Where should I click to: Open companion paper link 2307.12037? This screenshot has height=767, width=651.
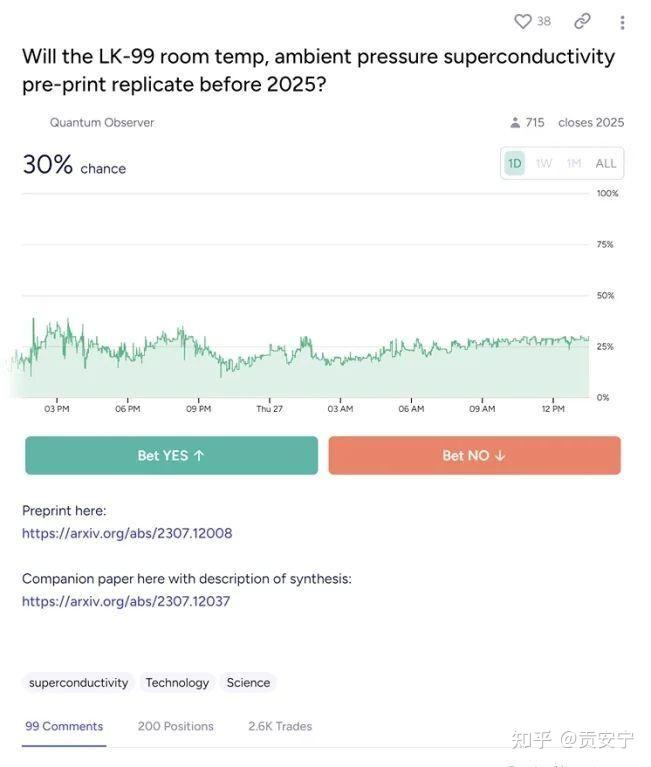(126, 601)
